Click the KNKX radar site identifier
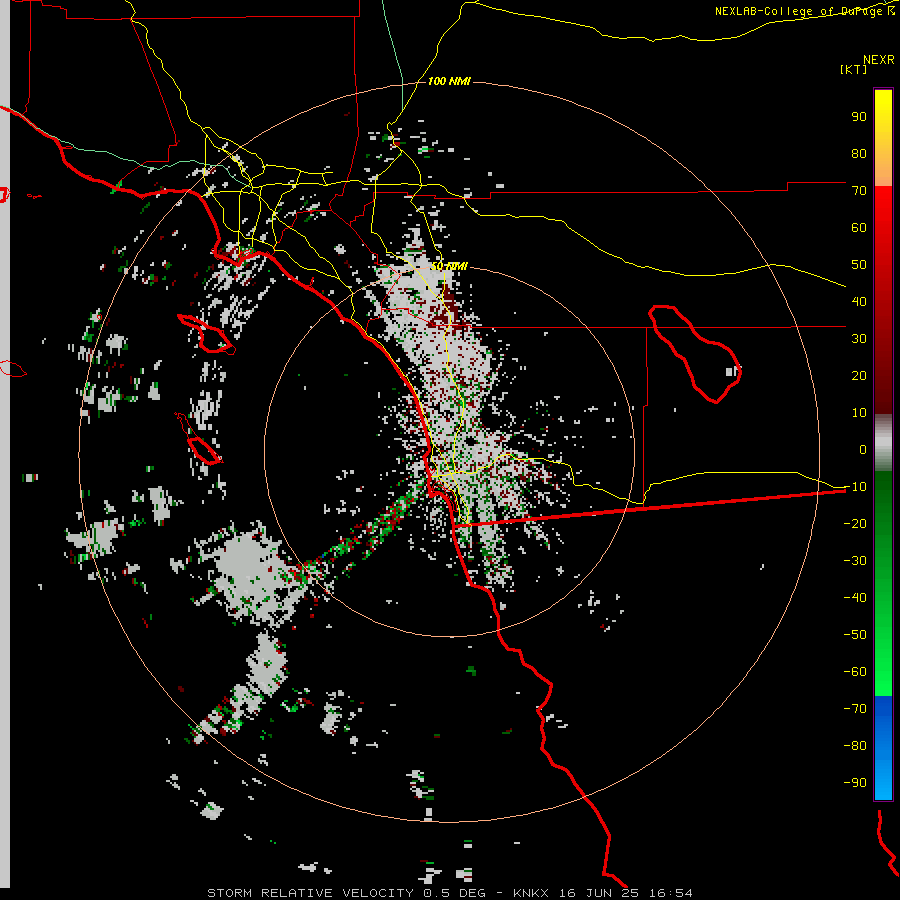900x900 pixels. pyautogui.click(x=531, y=893)
